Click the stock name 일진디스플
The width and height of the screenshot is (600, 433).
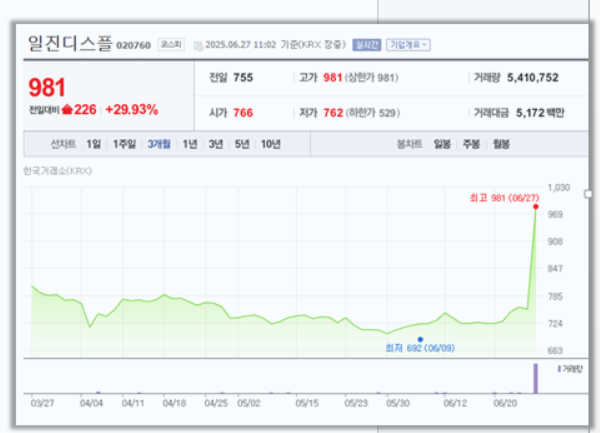pyautogui.click(x=70, y=43)
